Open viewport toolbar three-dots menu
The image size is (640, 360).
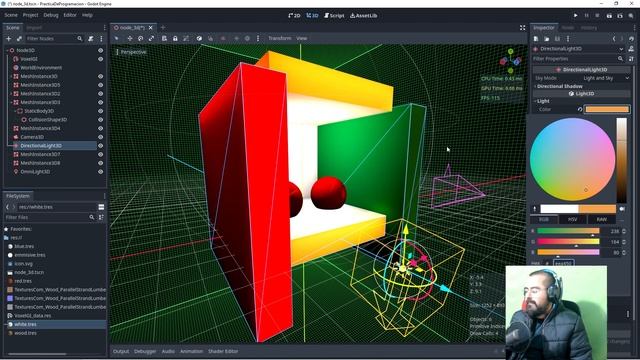point(258,38)
